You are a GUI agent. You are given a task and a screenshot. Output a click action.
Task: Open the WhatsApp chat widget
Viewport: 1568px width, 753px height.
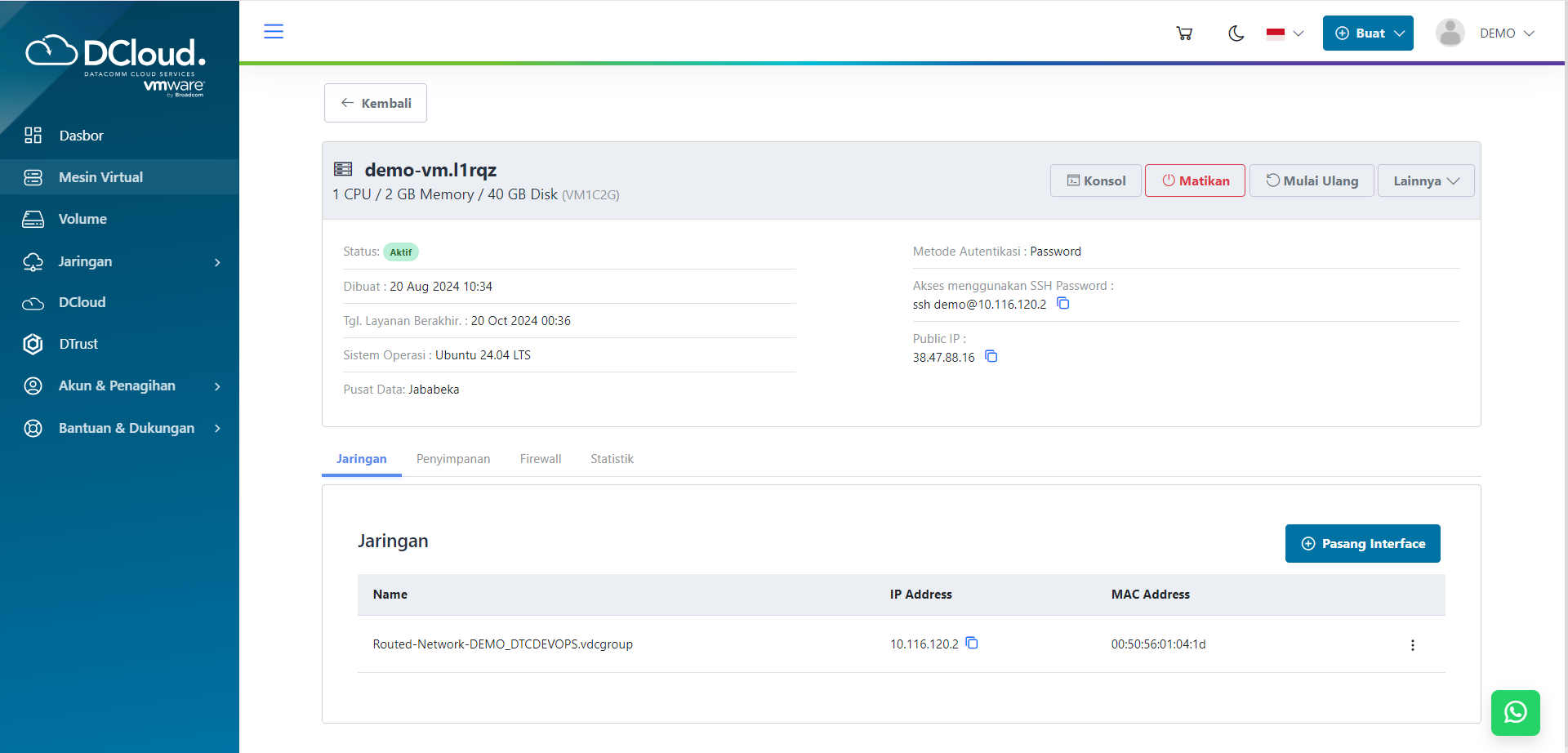pos(1515,712)
